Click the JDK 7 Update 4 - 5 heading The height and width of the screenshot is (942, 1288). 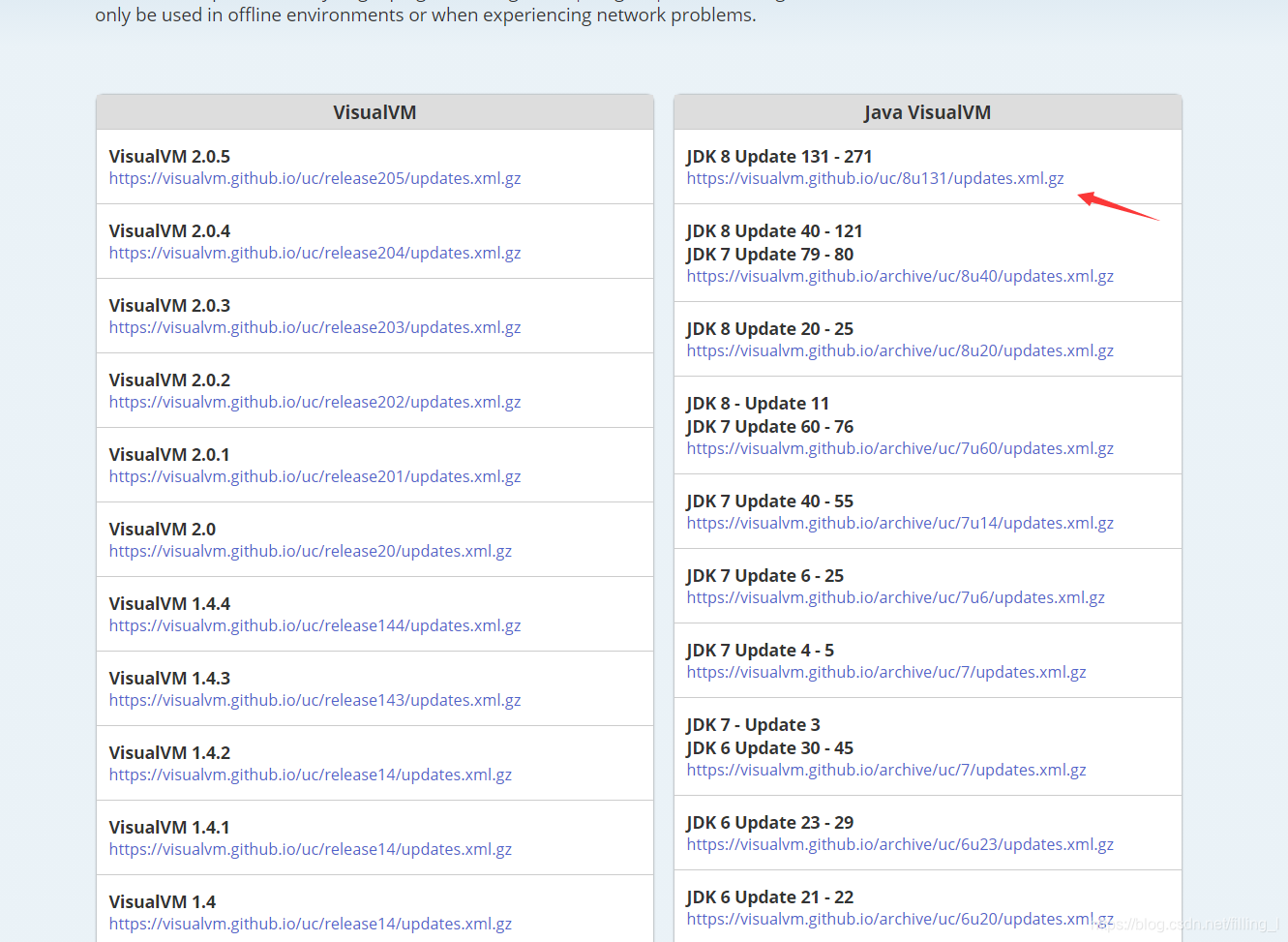click(x=761, y=650)
